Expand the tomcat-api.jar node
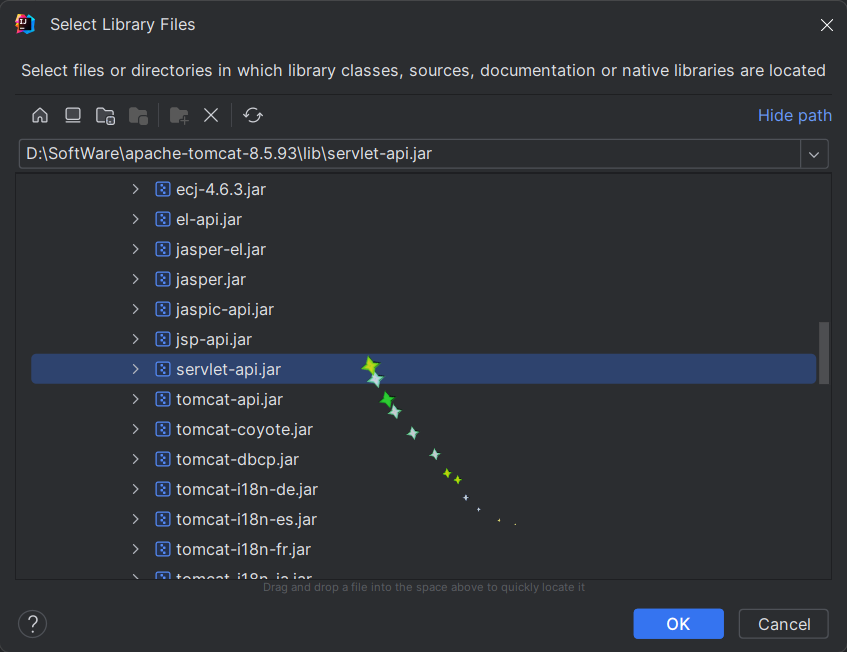This screenshot has width=847, height=652. tap(136, 399)
